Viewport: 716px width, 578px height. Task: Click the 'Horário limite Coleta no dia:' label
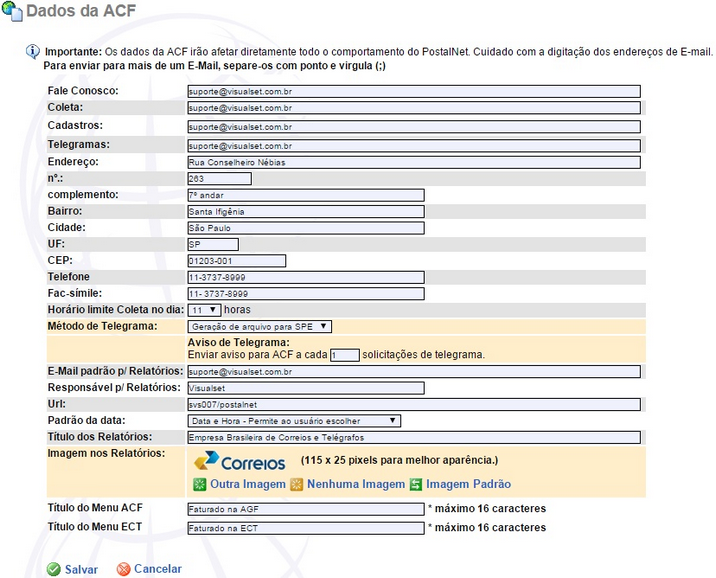click(116, 310)
